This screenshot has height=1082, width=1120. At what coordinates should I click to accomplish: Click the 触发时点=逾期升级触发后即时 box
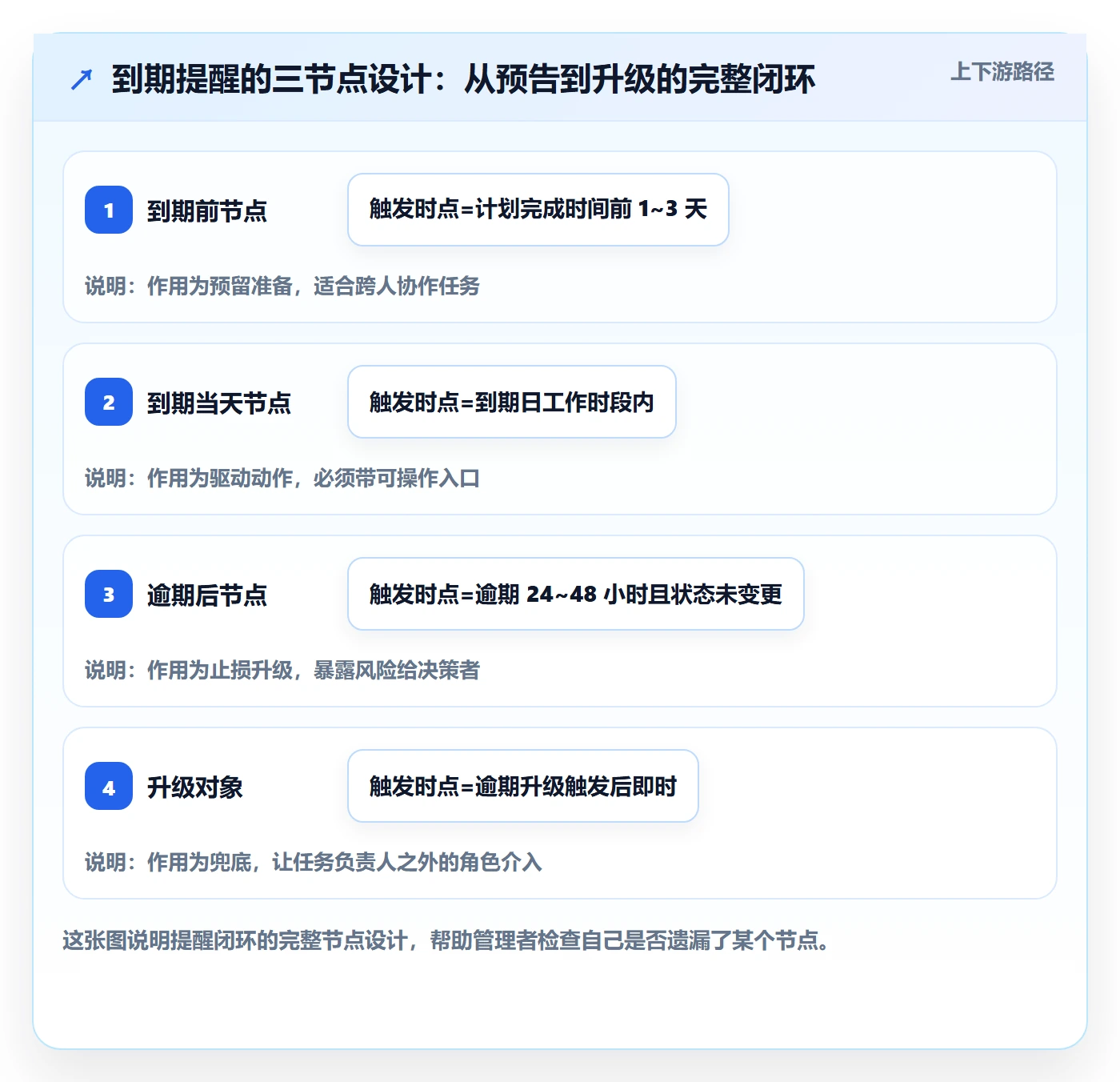(523, 786)
